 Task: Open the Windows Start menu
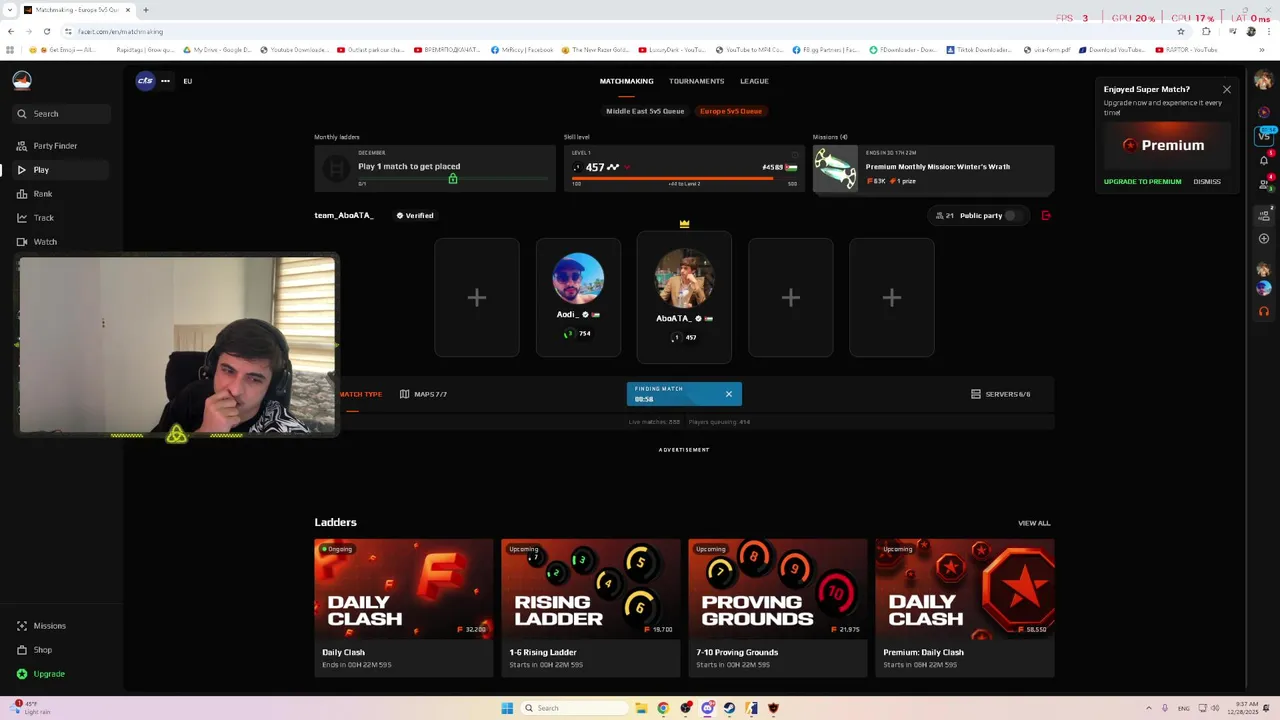(x=507, y=708)
